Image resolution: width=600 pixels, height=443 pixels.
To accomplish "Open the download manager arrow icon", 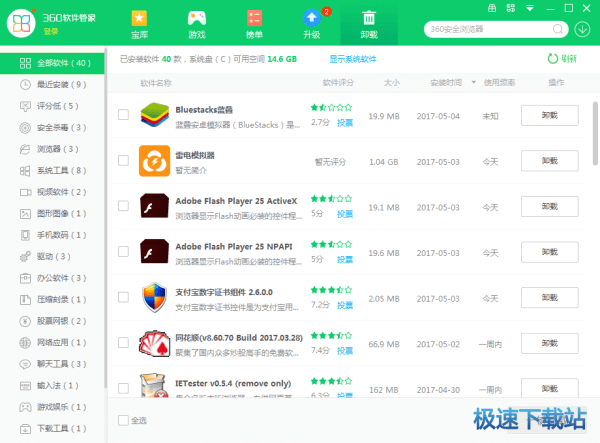I will [x=582, y=29].
